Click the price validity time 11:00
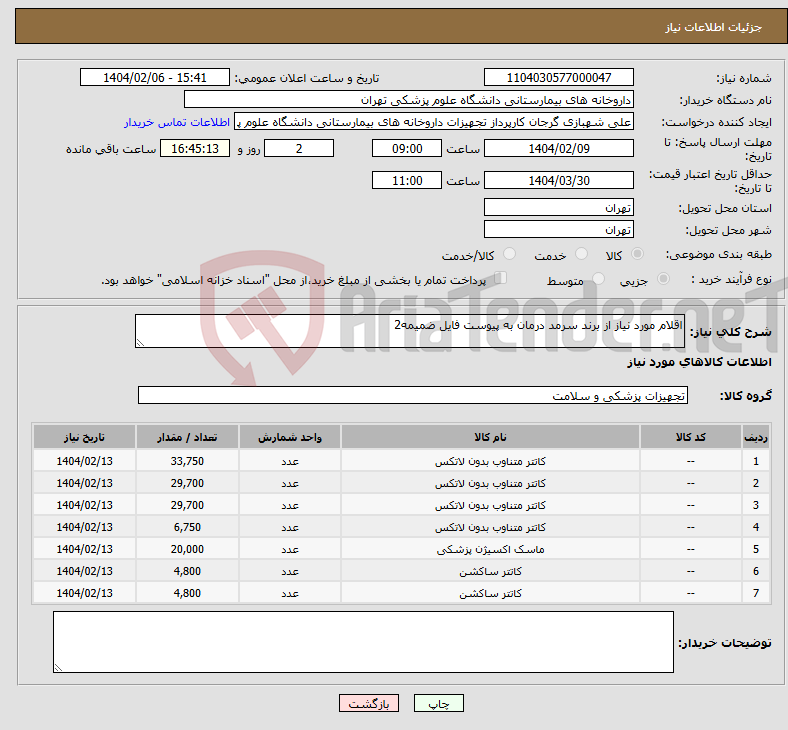Viewport: 788px width, 730px height. click(x=407, y=180)
